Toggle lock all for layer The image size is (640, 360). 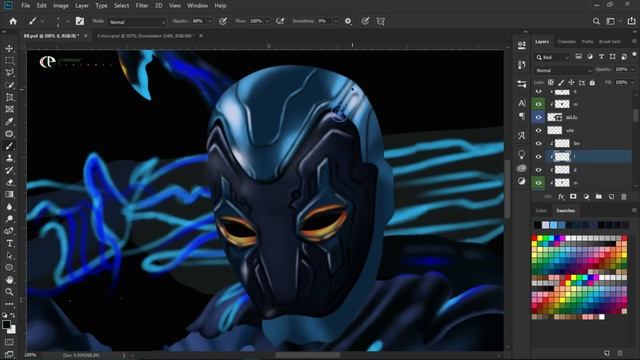(x=592, y=82)
